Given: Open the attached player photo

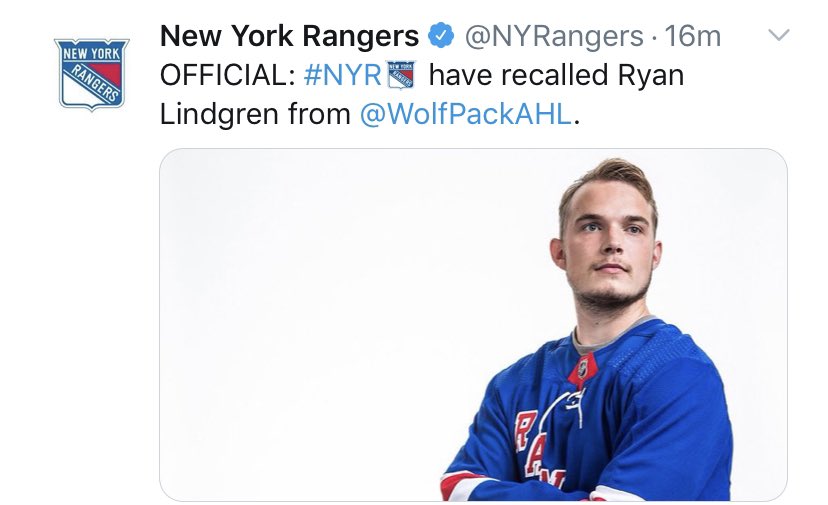Looking at the screenshot, I should [x=473, y=325].
